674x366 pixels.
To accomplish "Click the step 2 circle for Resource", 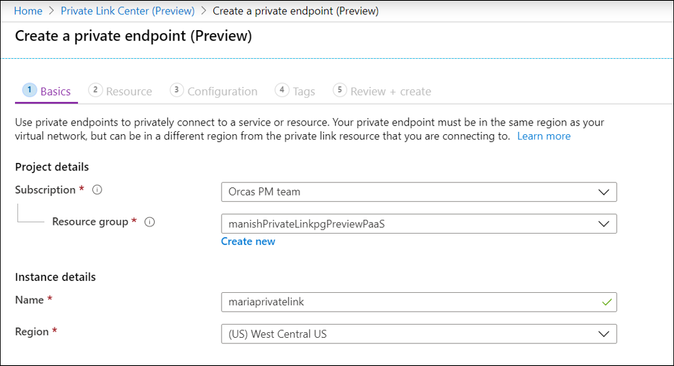I will (95, 90).
